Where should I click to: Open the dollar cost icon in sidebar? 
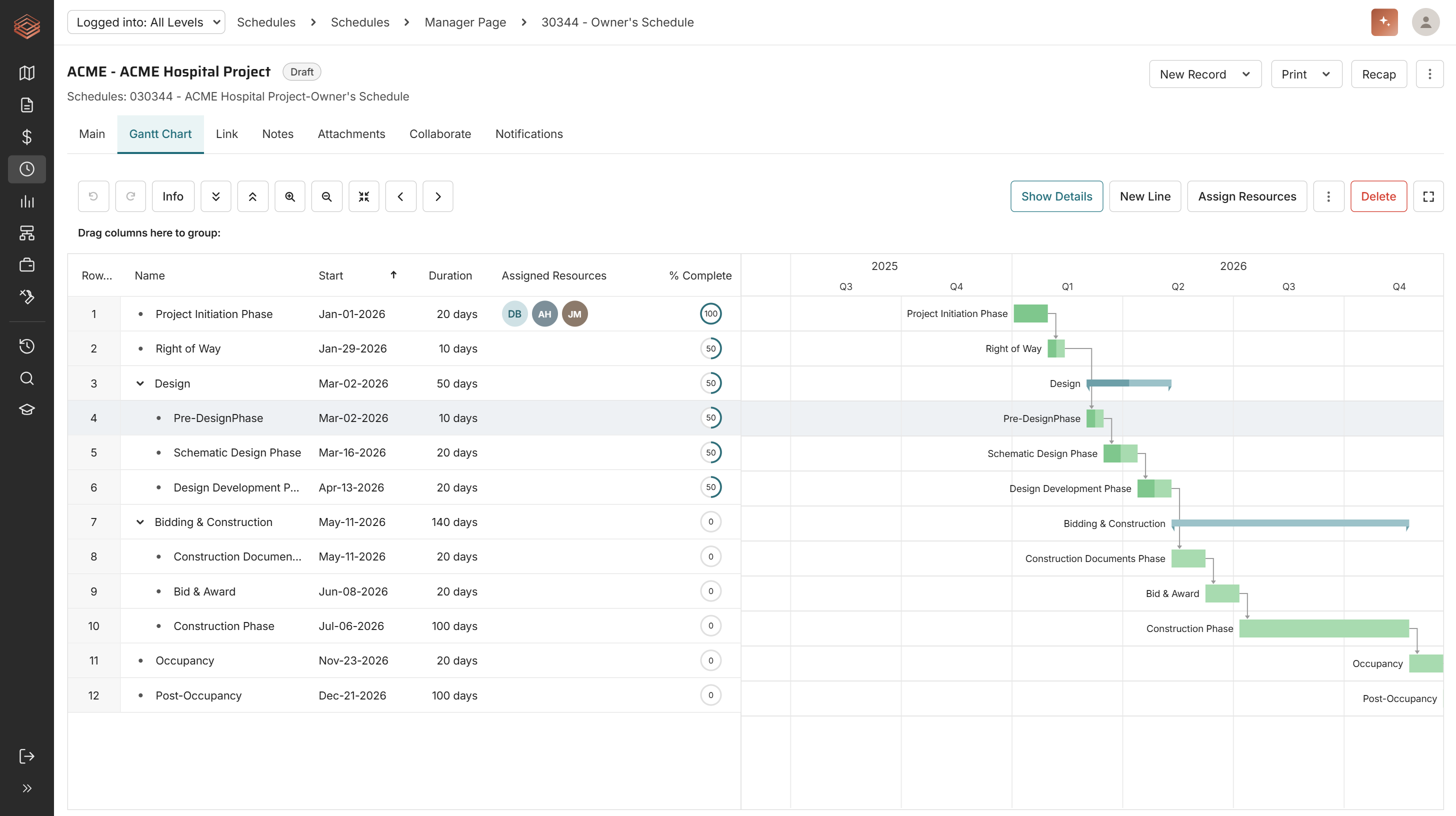26,137
